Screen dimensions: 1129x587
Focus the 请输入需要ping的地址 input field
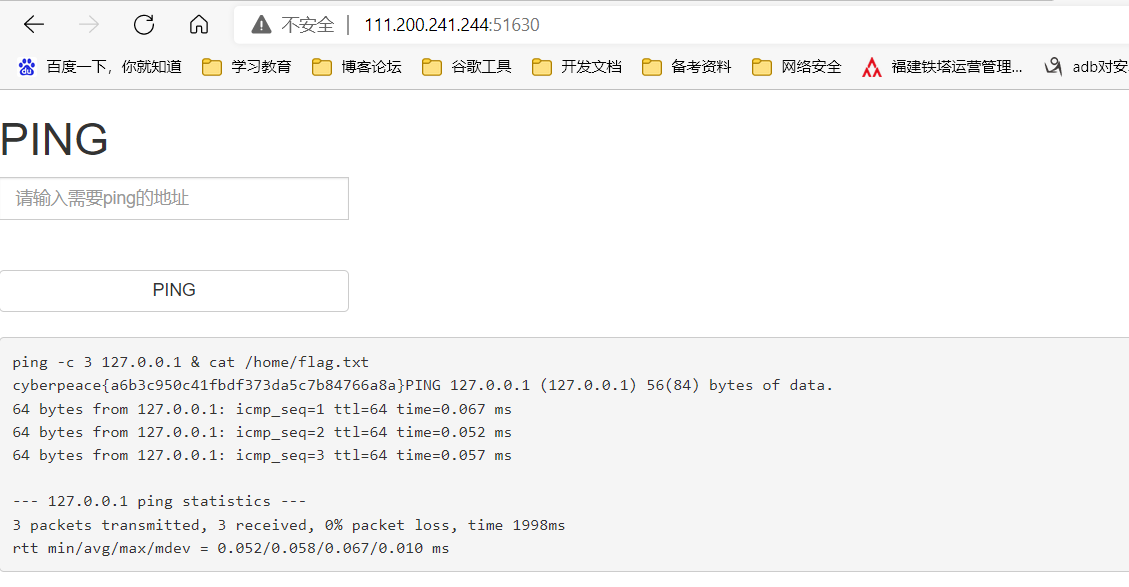coord(174,199)
